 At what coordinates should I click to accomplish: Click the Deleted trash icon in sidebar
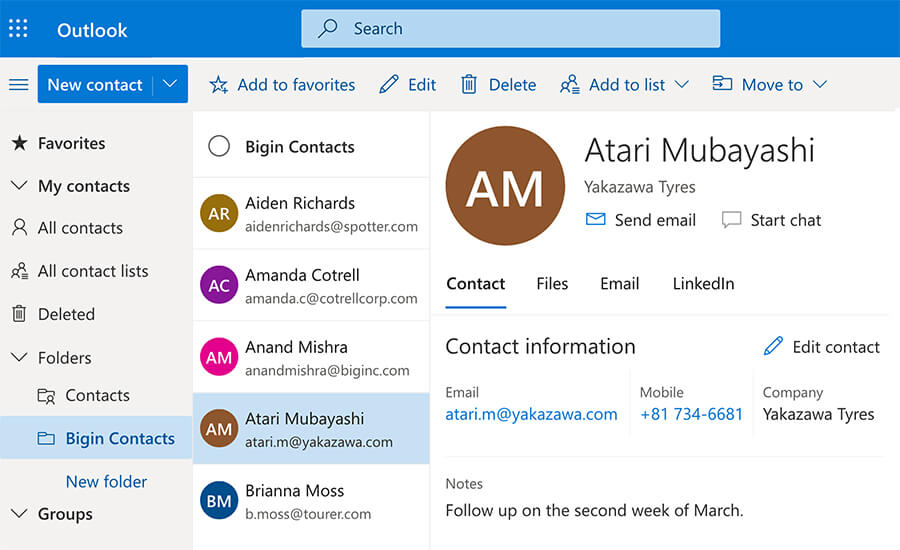[19, 313]
